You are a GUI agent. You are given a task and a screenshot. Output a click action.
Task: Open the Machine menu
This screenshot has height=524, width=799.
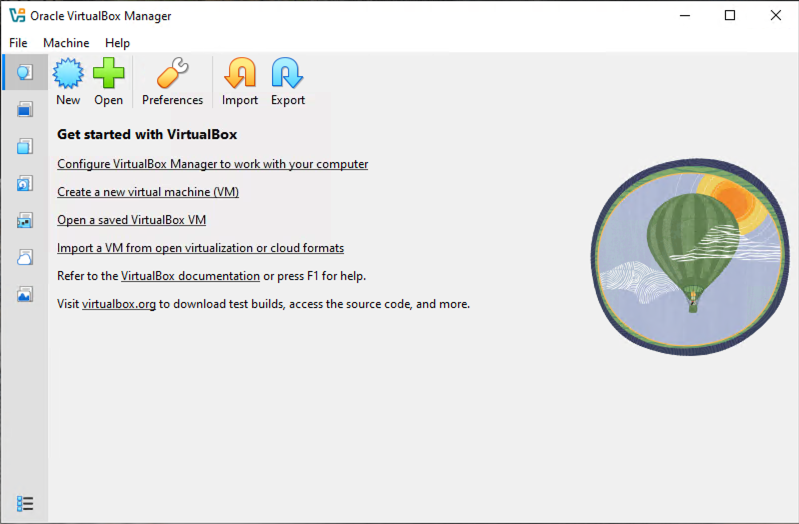tap(66, 43)
